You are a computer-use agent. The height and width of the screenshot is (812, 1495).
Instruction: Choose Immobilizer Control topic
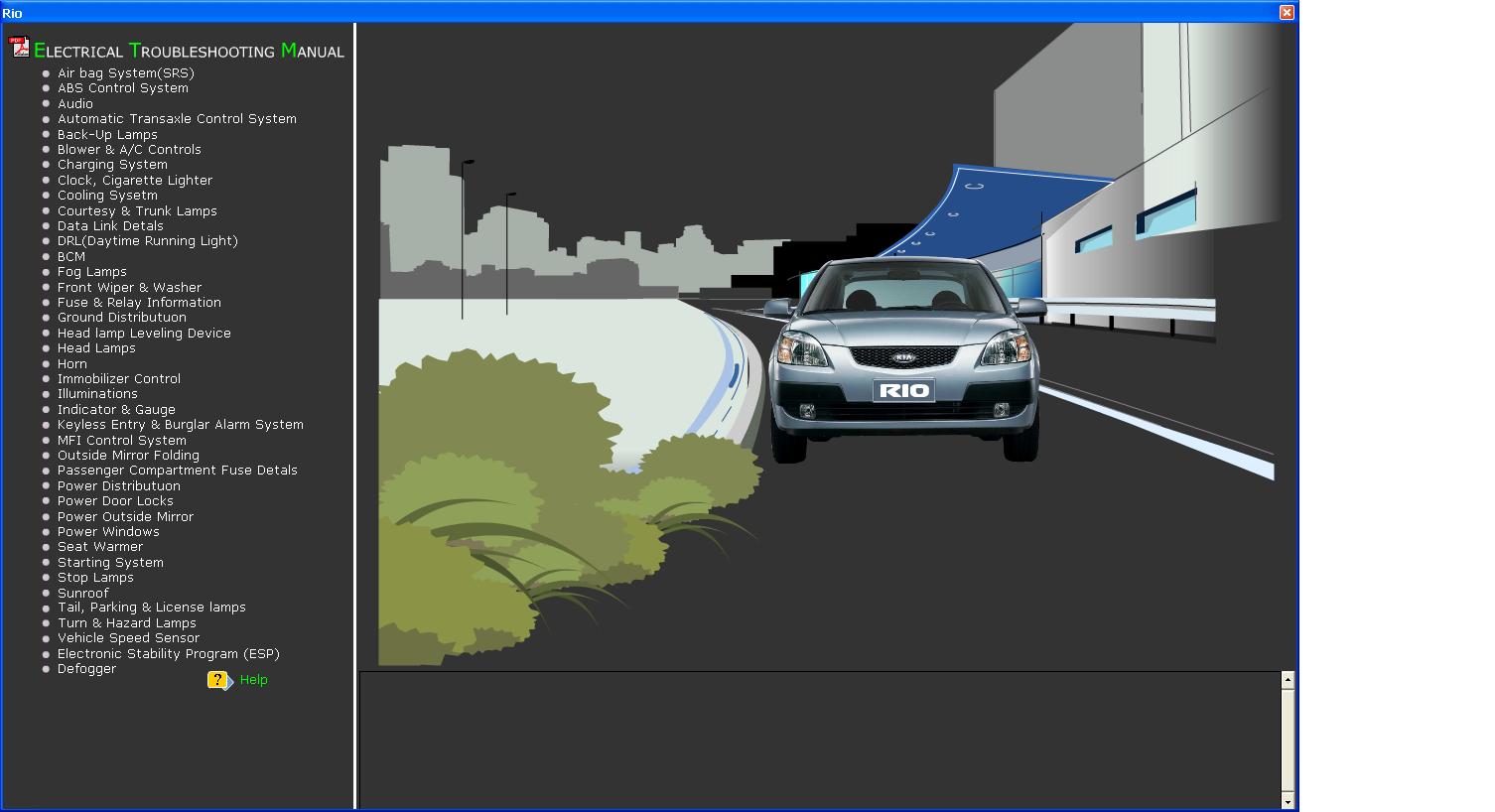118,379
